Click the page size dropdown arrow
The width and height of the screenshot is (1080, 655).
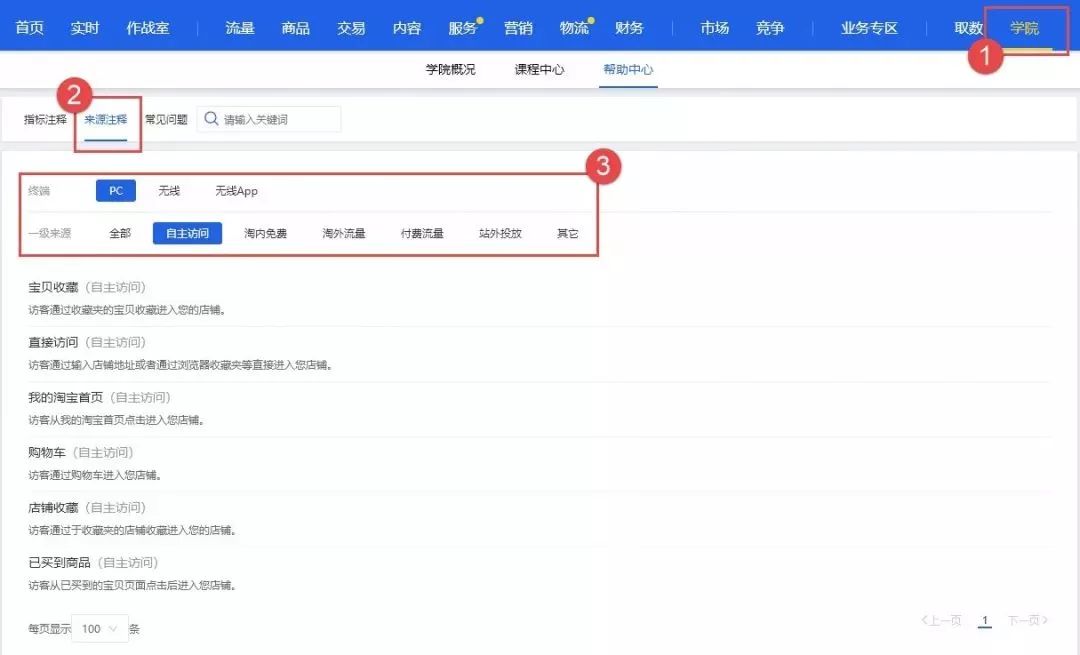(115, 629)
